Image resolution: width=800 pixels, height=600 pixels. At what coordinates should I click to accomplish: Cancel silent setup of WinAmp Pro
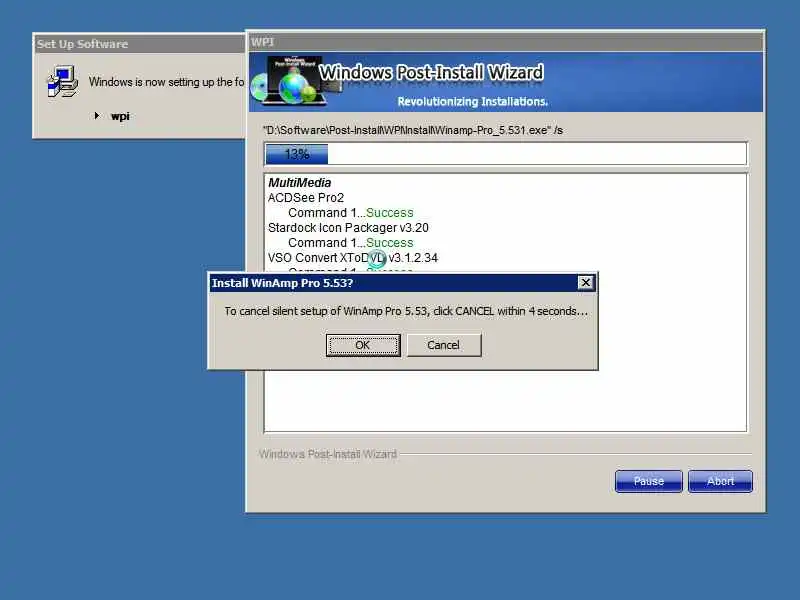pyautogui.click(x=443, y=345)
